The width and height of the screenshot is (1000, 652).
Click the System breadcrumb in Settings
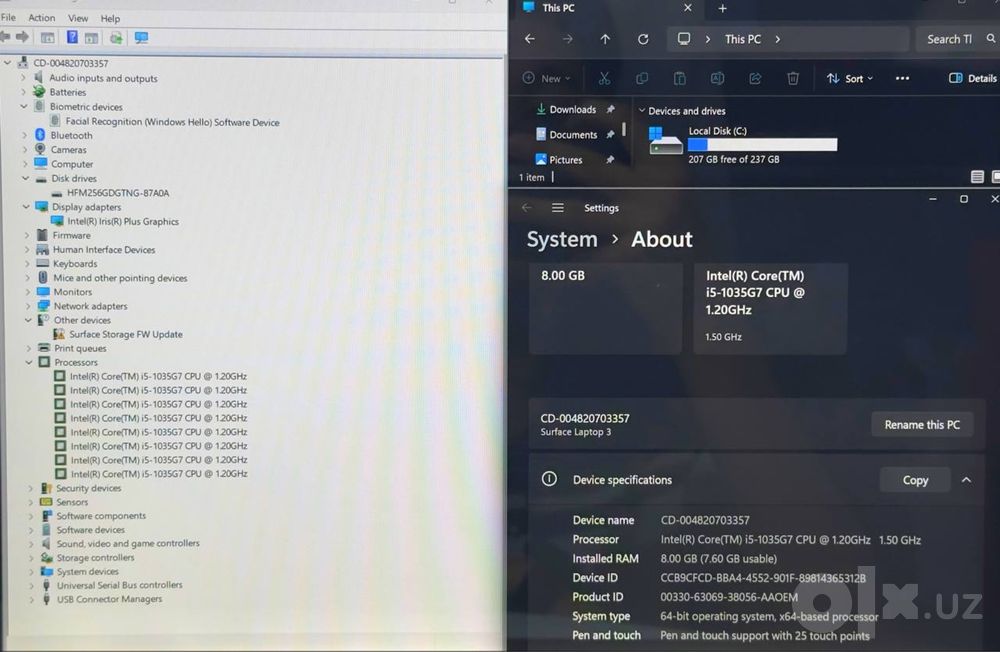pos(562,239)
